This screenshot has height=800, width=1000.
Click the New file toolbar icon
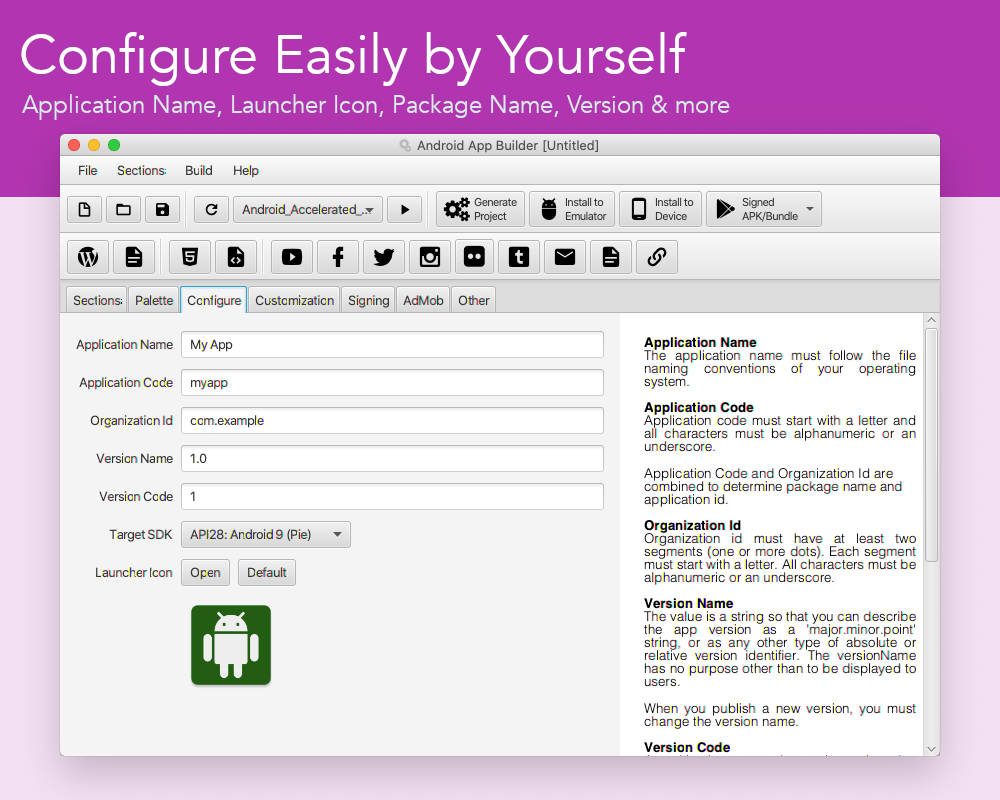tap(84, 209)
